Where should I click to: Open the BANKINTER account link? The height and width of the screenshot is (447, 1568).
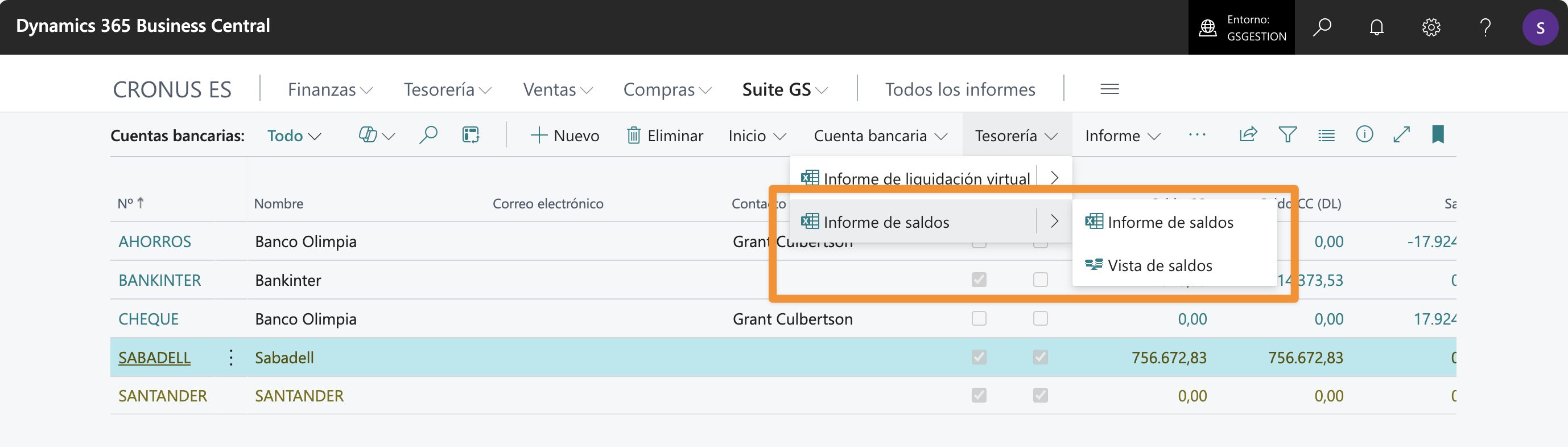click(x=159, y=280)
